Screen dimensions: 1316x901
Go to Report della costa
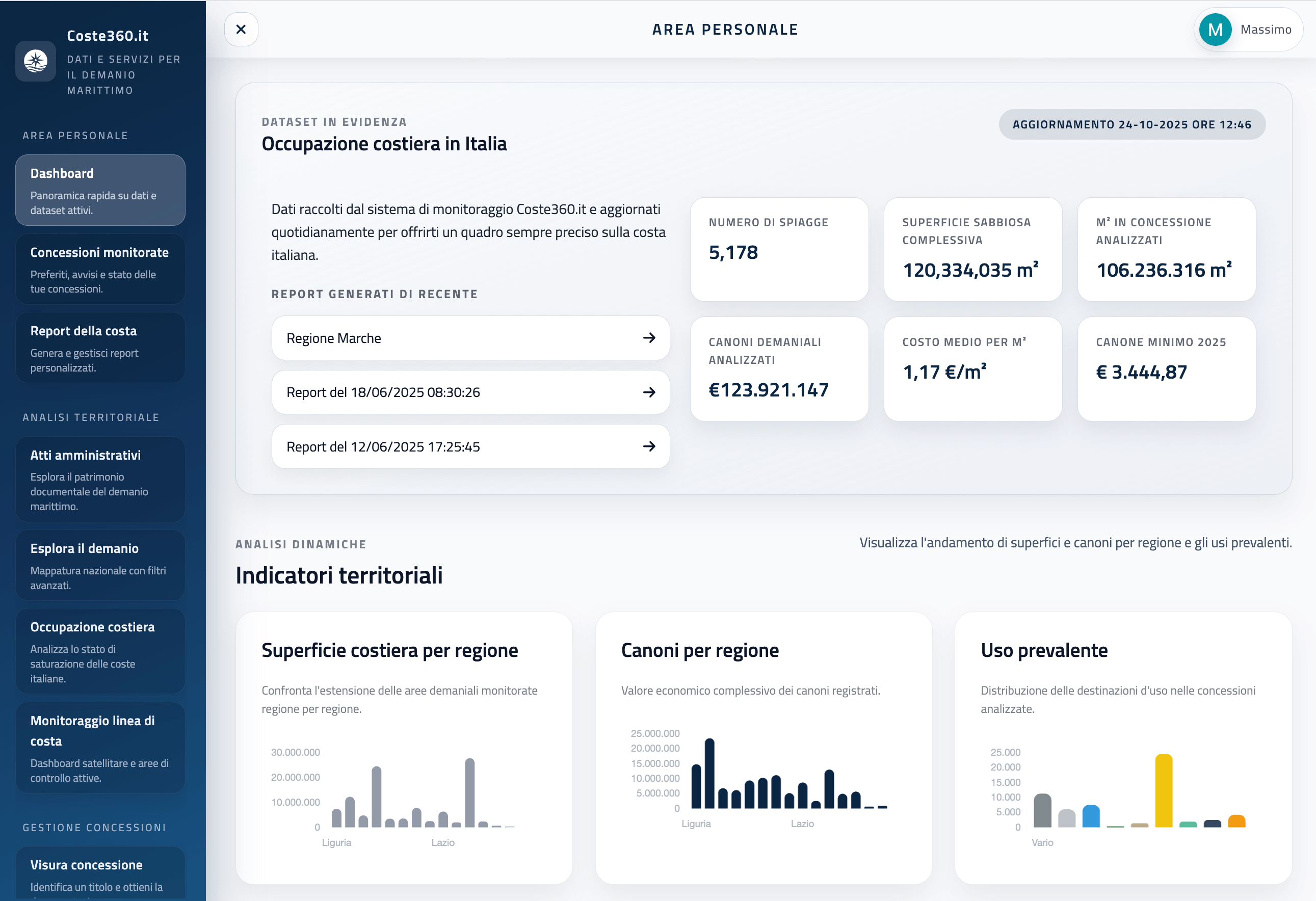tap(100, 348)
